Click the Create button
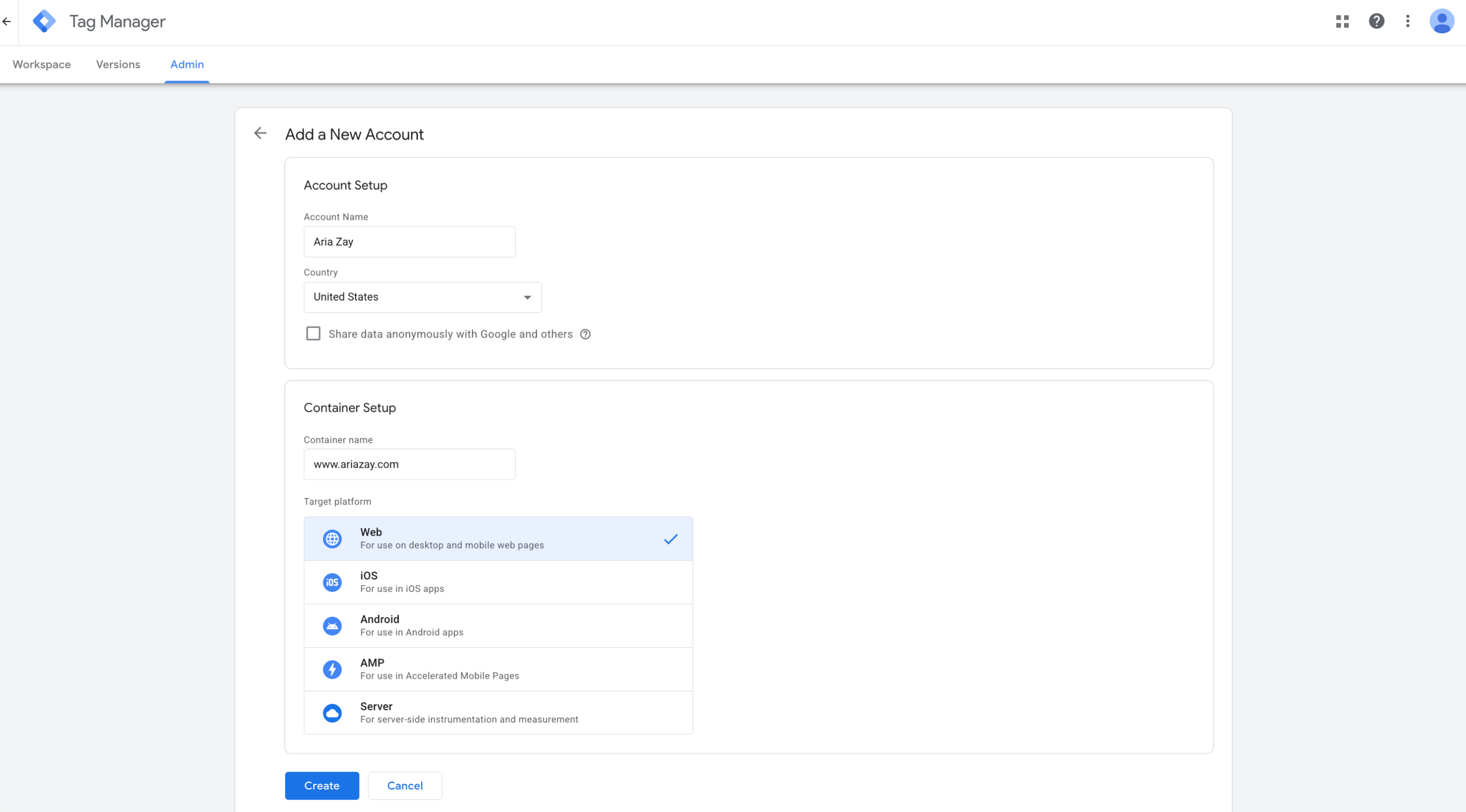 click(x=321, y=785)
